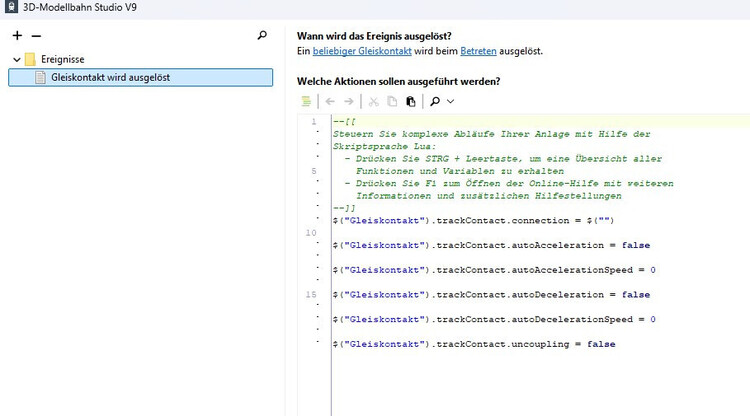
Task: Click the green script lines toolbar icon
Action: pos(307,101)
